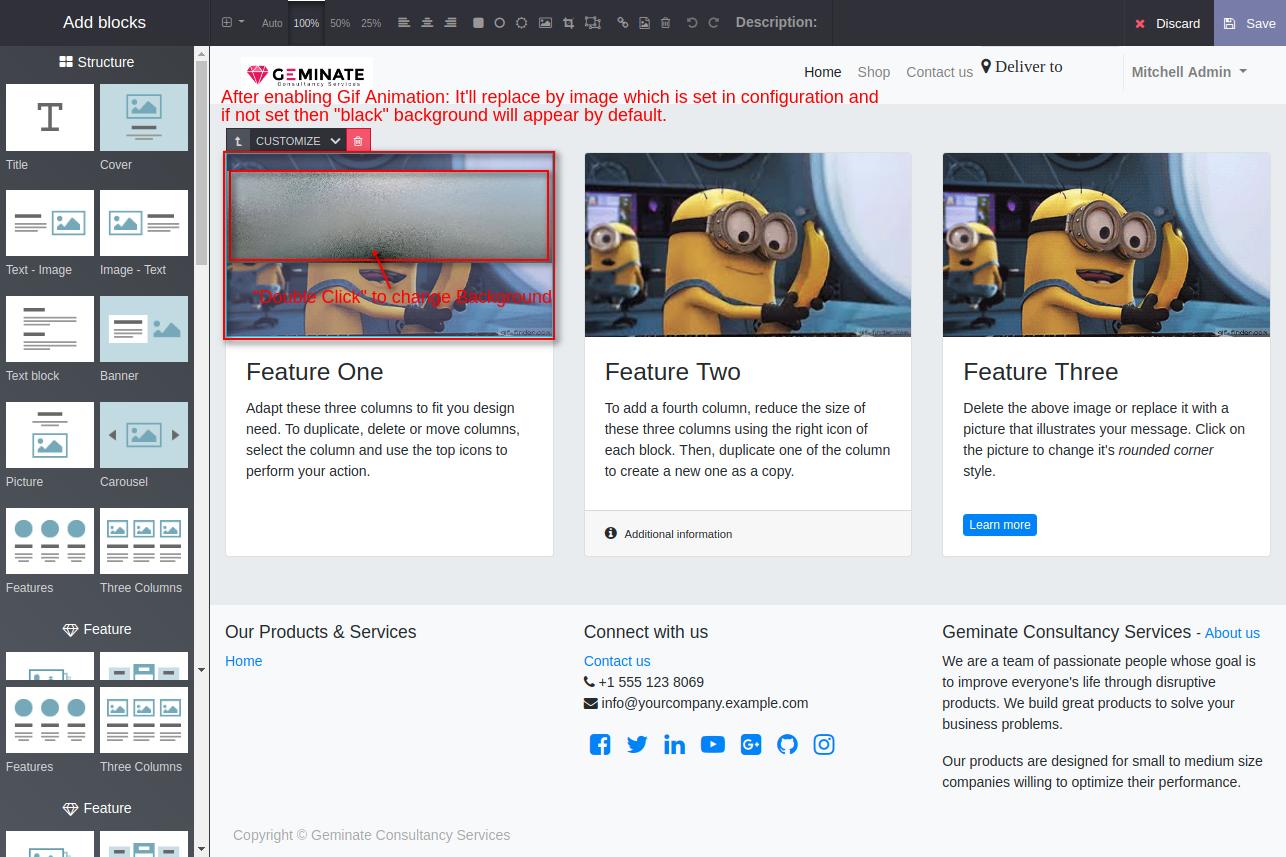Click the red trash icon beside Customize
The image size is (1286, 857).
358,140
